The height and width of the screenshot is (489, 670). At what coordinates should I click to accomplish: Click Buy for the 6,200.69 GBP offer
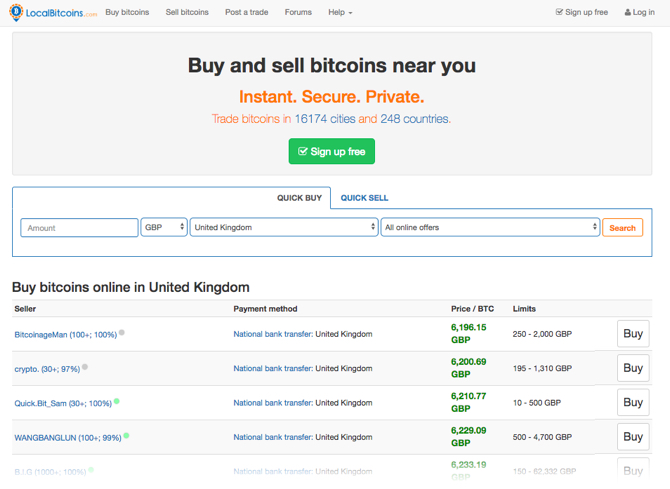(x=633, y=368)
